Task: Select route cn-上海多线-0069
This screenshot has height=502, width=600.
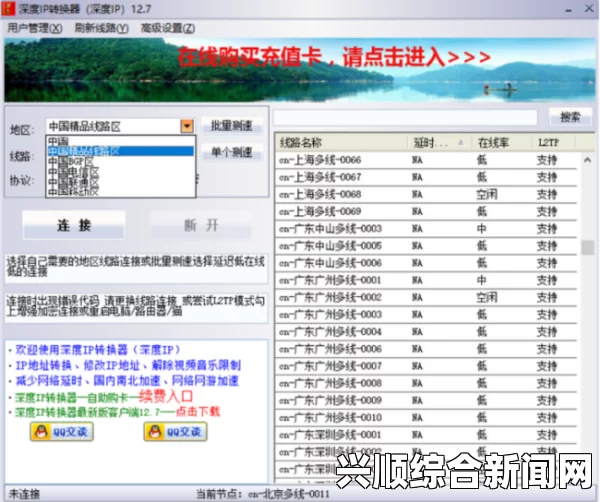Action: point(426,212)
